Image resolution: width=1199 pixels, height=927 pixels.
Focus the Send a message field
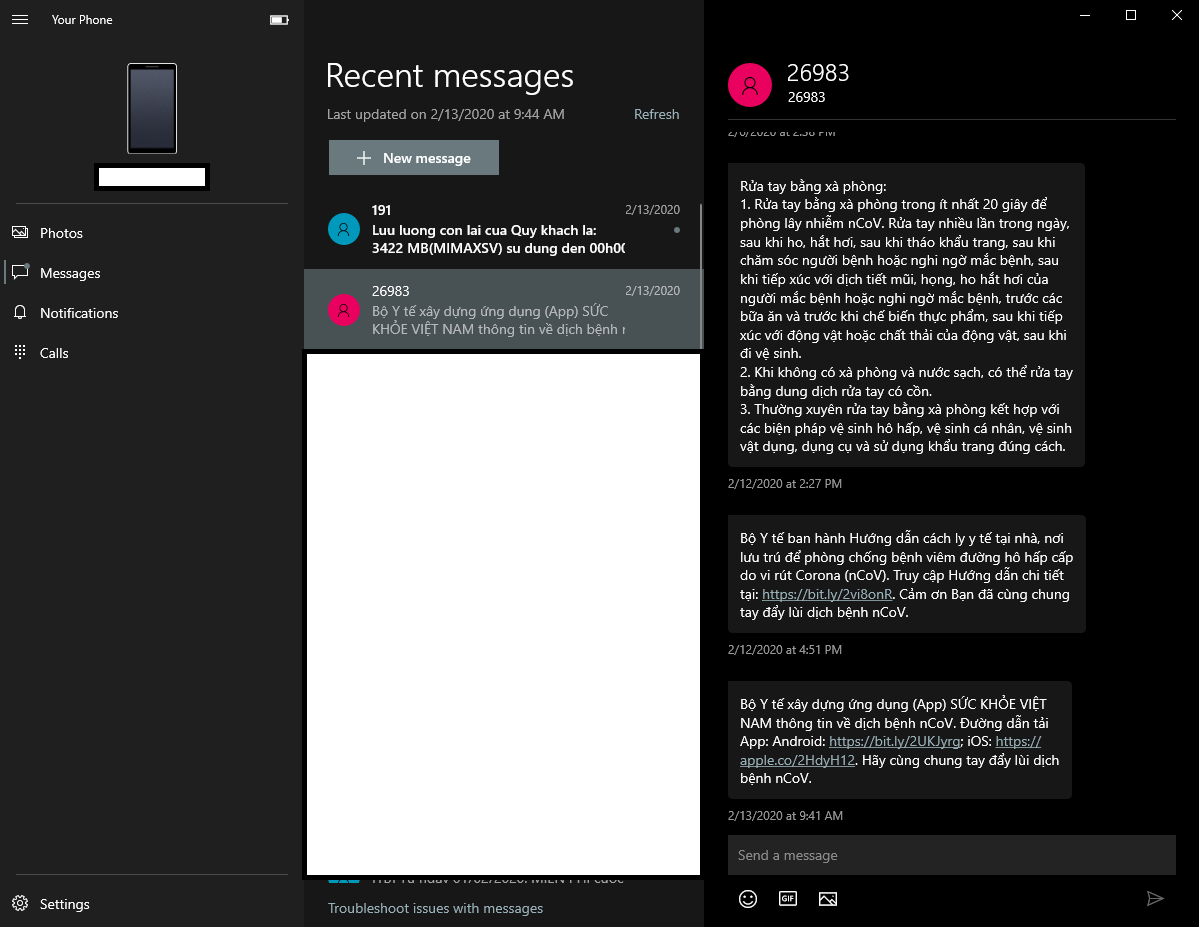951,855
